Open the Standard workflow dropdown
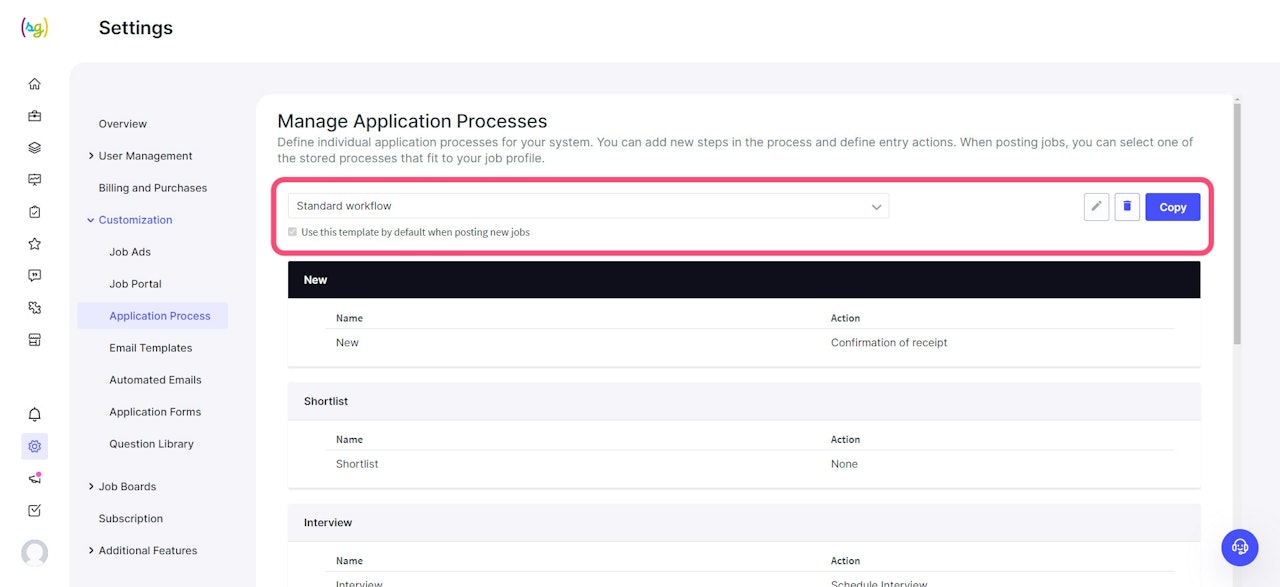 pos(588,206)
